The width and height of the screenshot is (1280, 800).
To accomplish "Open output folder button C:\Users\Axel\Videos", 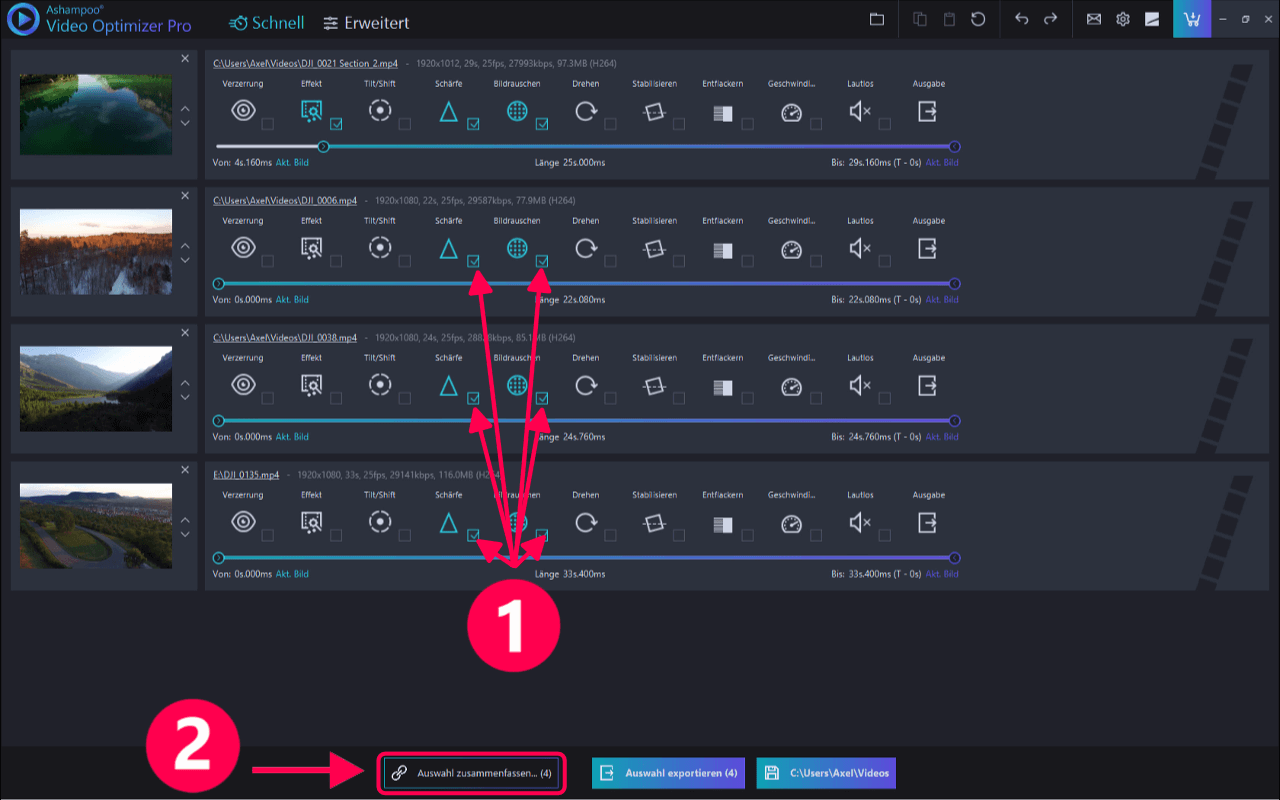I will coord(826,773).
